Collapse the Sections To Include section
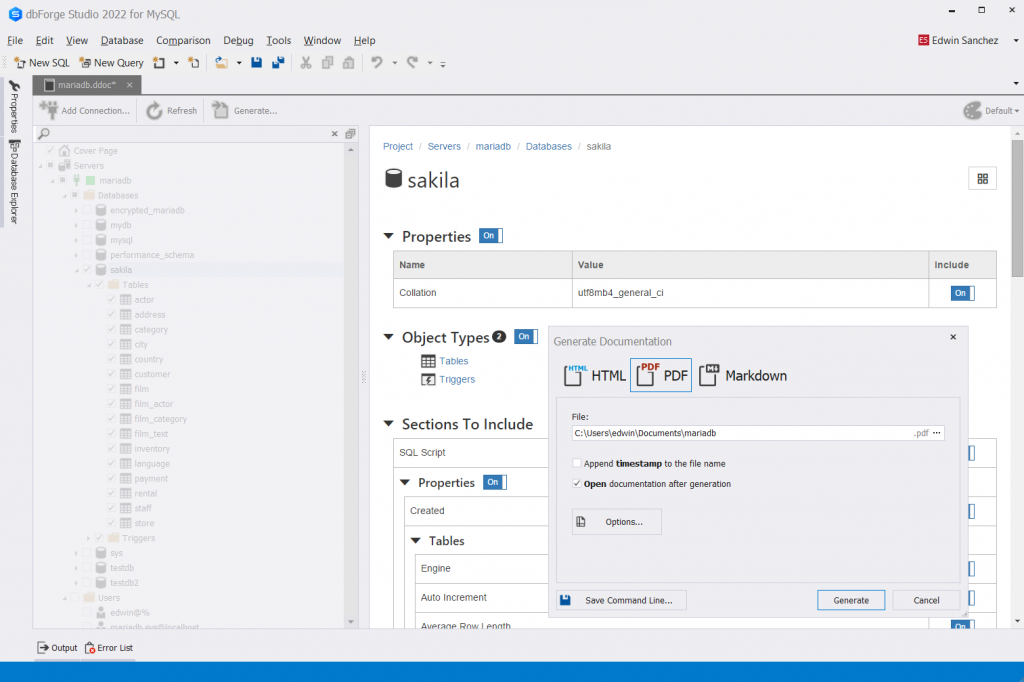 tap(389, 424)
